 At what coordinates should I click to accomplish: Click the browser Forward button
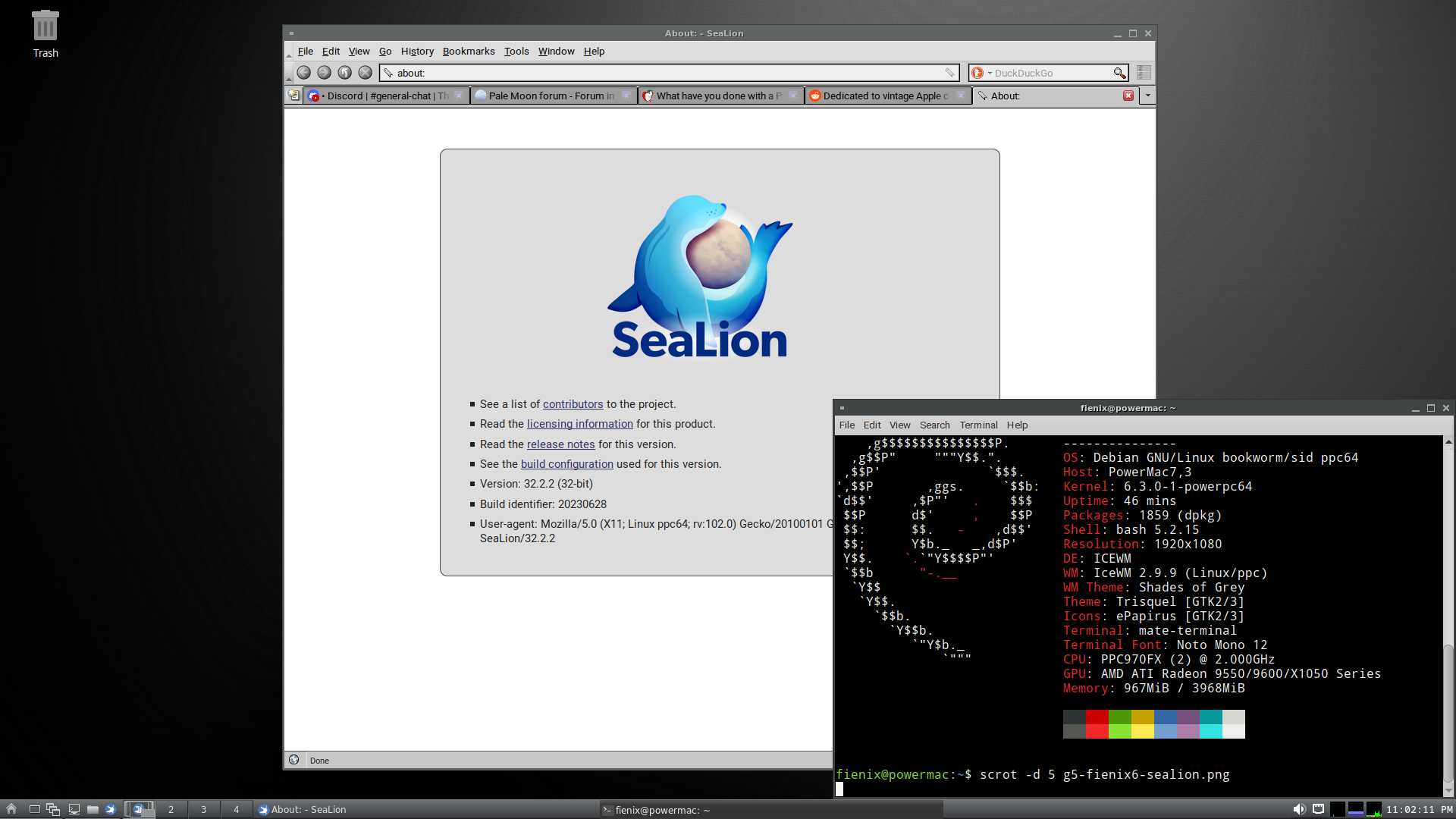tap(325, 73)
